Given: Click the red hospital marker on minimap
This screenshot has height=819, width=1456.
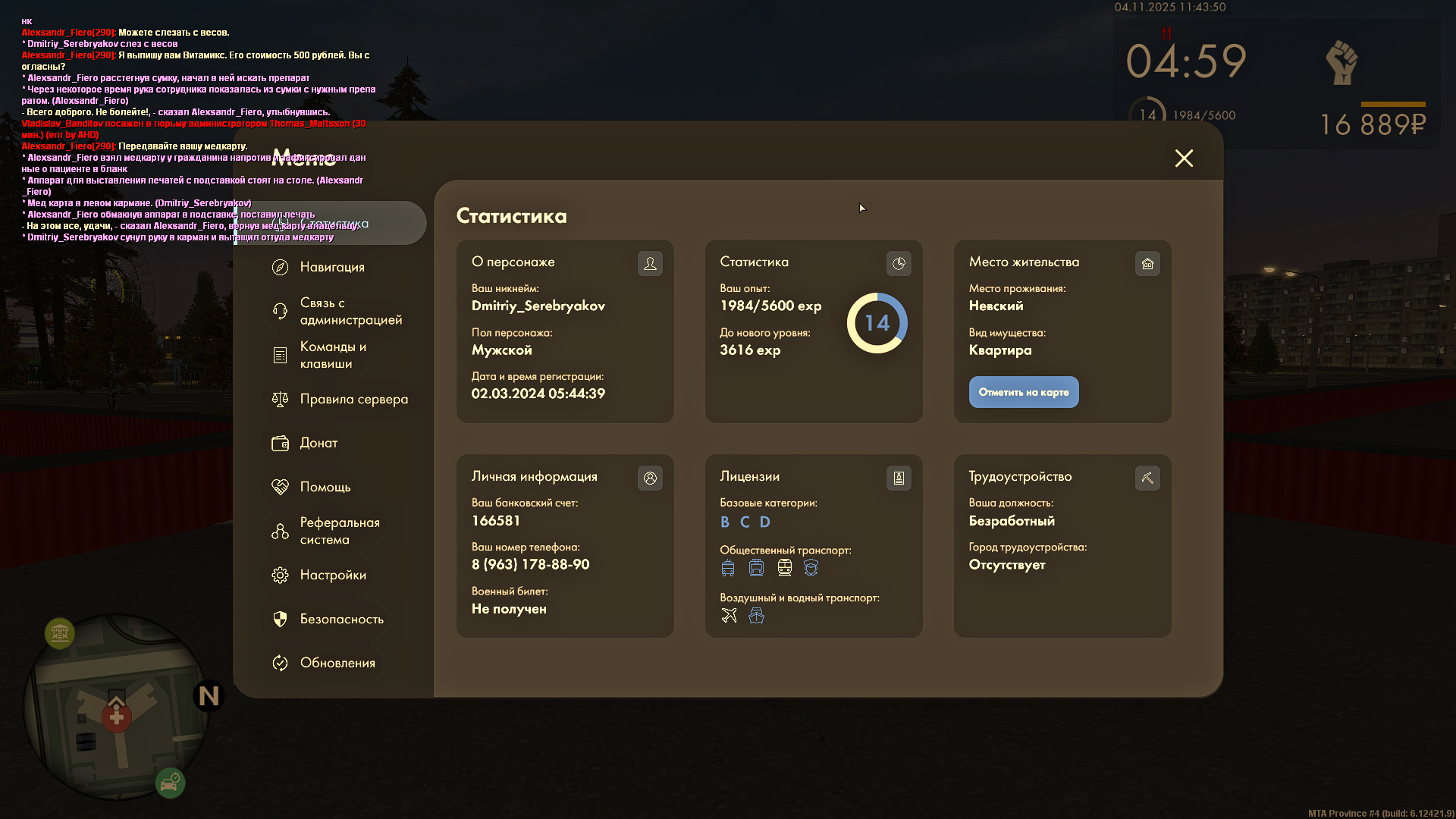Looking at the screenshot, I should coord(116,717).
